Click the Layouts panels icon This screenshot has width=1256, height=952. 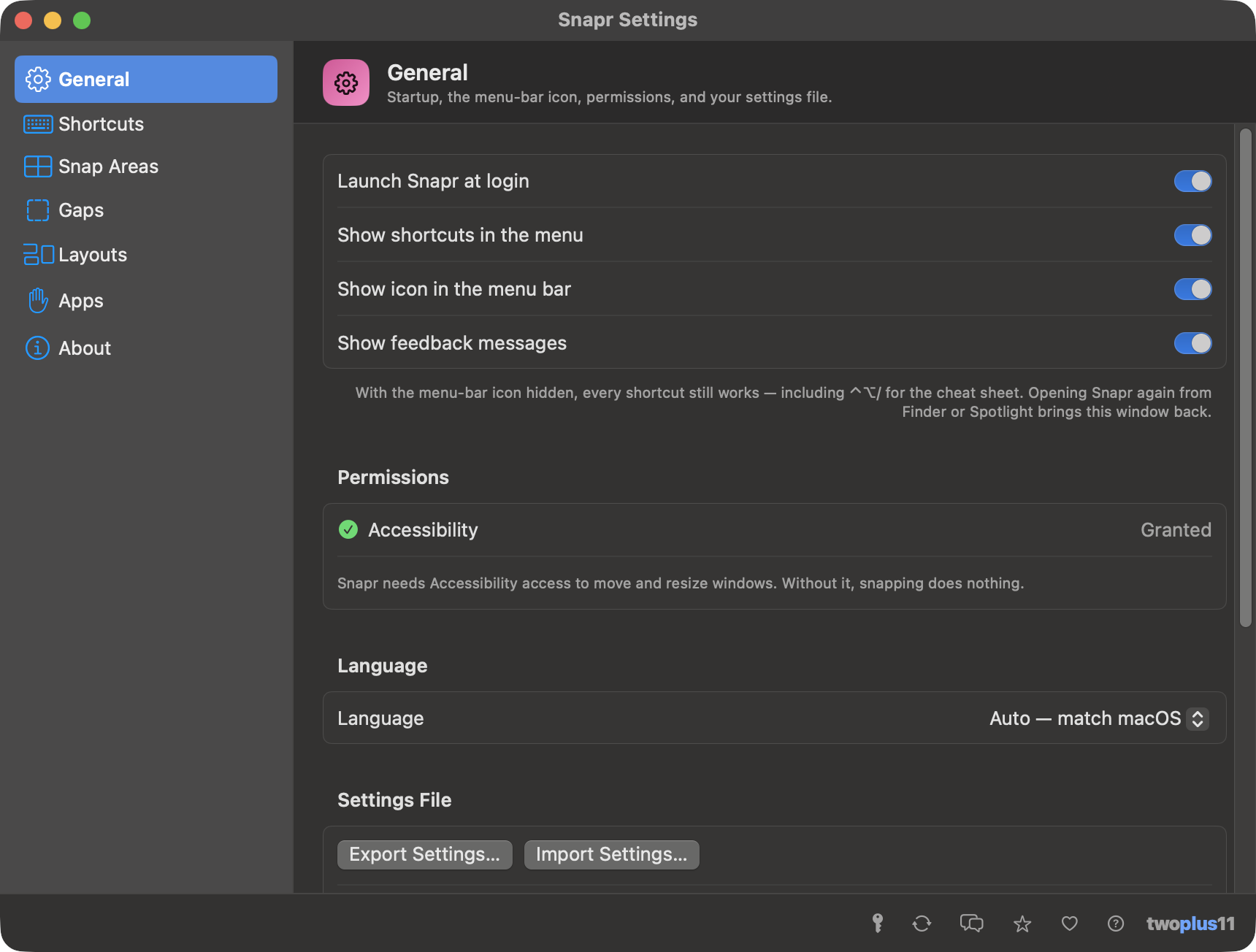tap(38, 254)
